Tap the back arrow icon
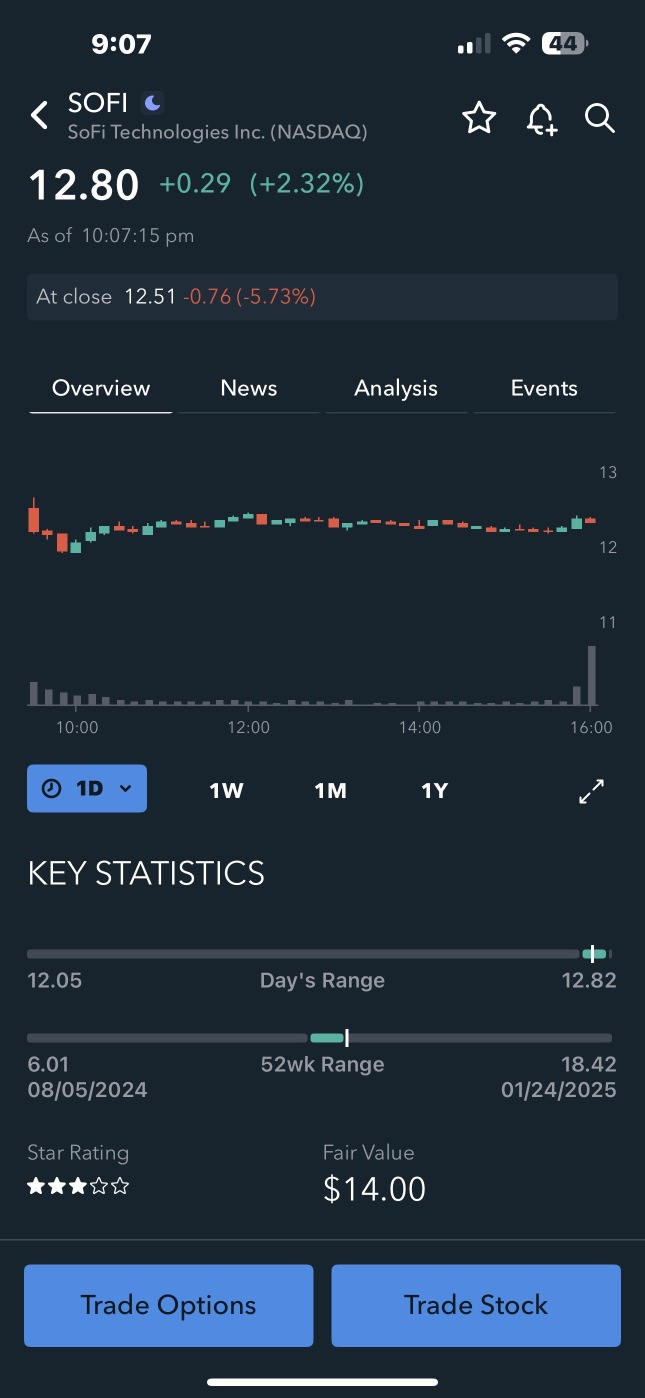645x1398 pixels. (x=39, y=116)
